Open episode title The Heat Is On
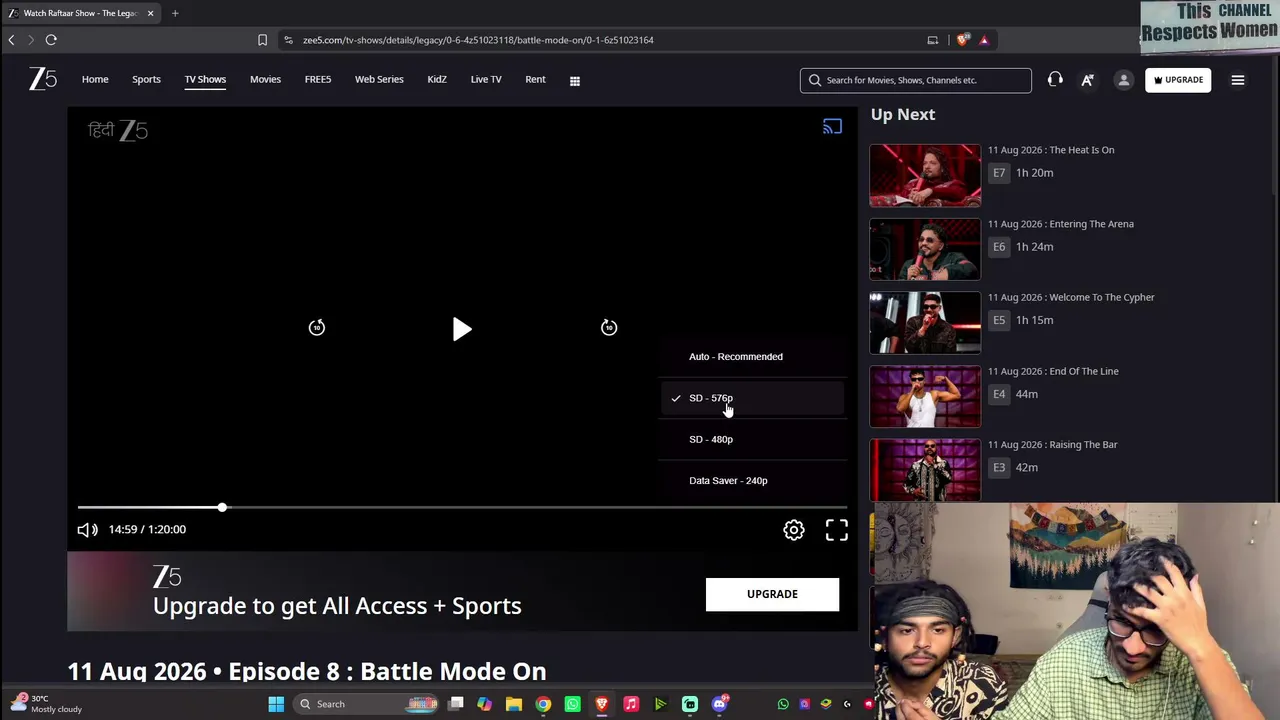Screen dimensions: 1280x720 [x=1051, y=150]
